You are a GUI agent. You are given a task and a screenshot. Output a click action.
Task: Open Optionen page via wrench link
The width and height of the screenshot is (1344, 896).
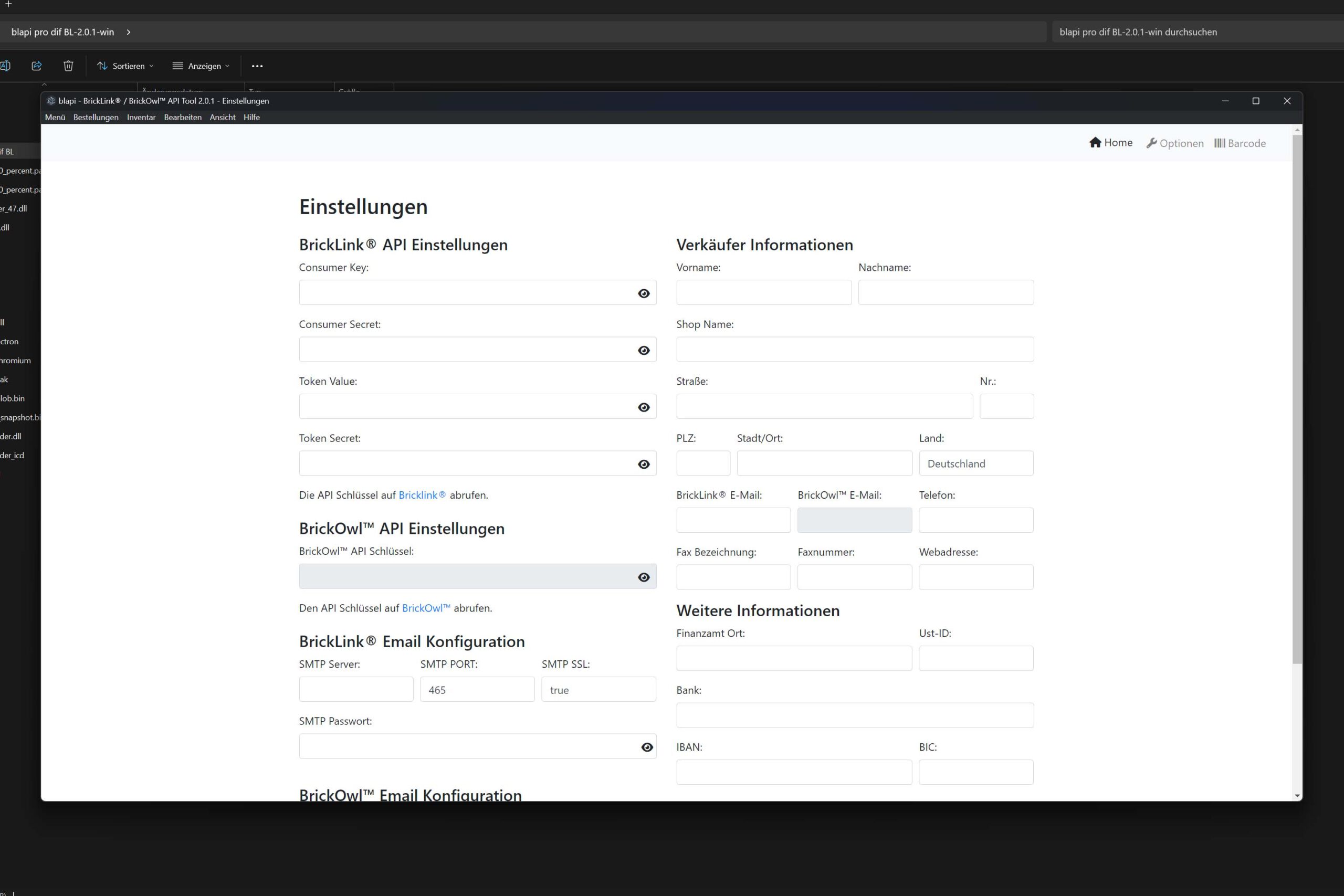(1175, 143)
